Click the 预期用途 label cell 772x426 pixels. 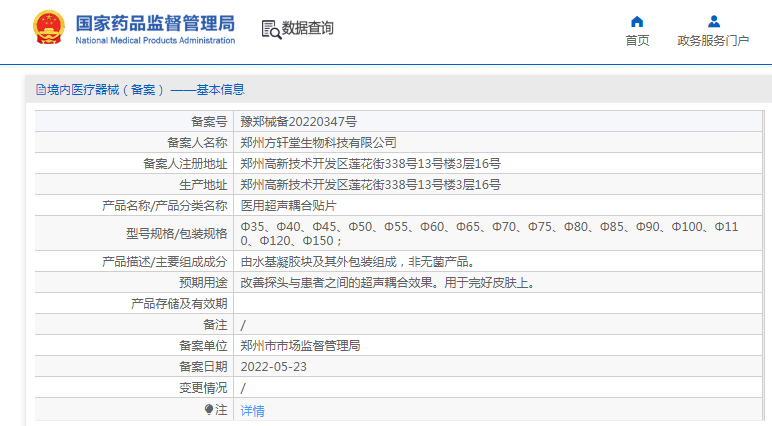click(134, 283)
